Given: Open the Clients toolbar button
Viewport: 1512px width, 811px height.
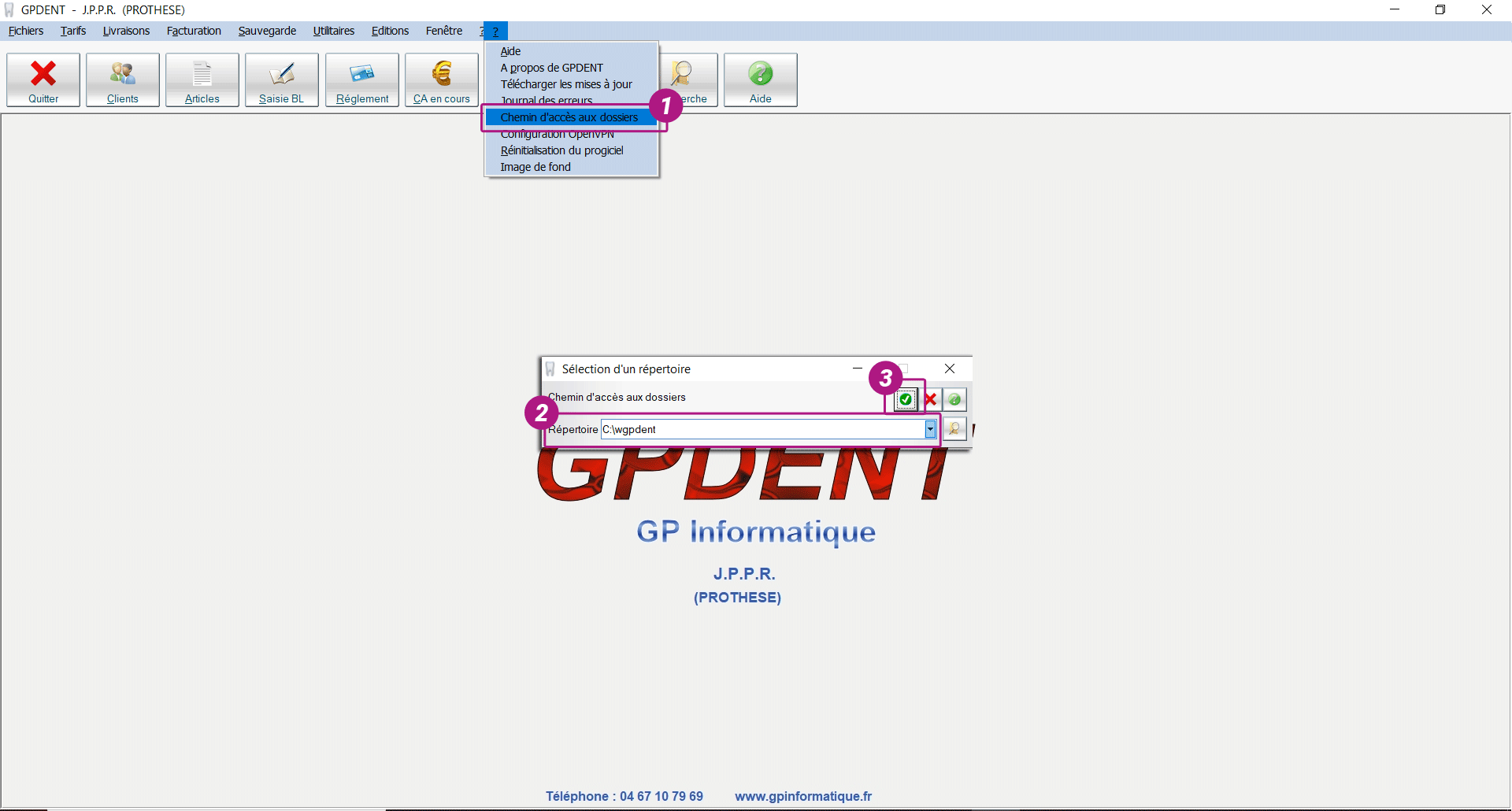Looking at the screenshot, I should click(123, 80).
